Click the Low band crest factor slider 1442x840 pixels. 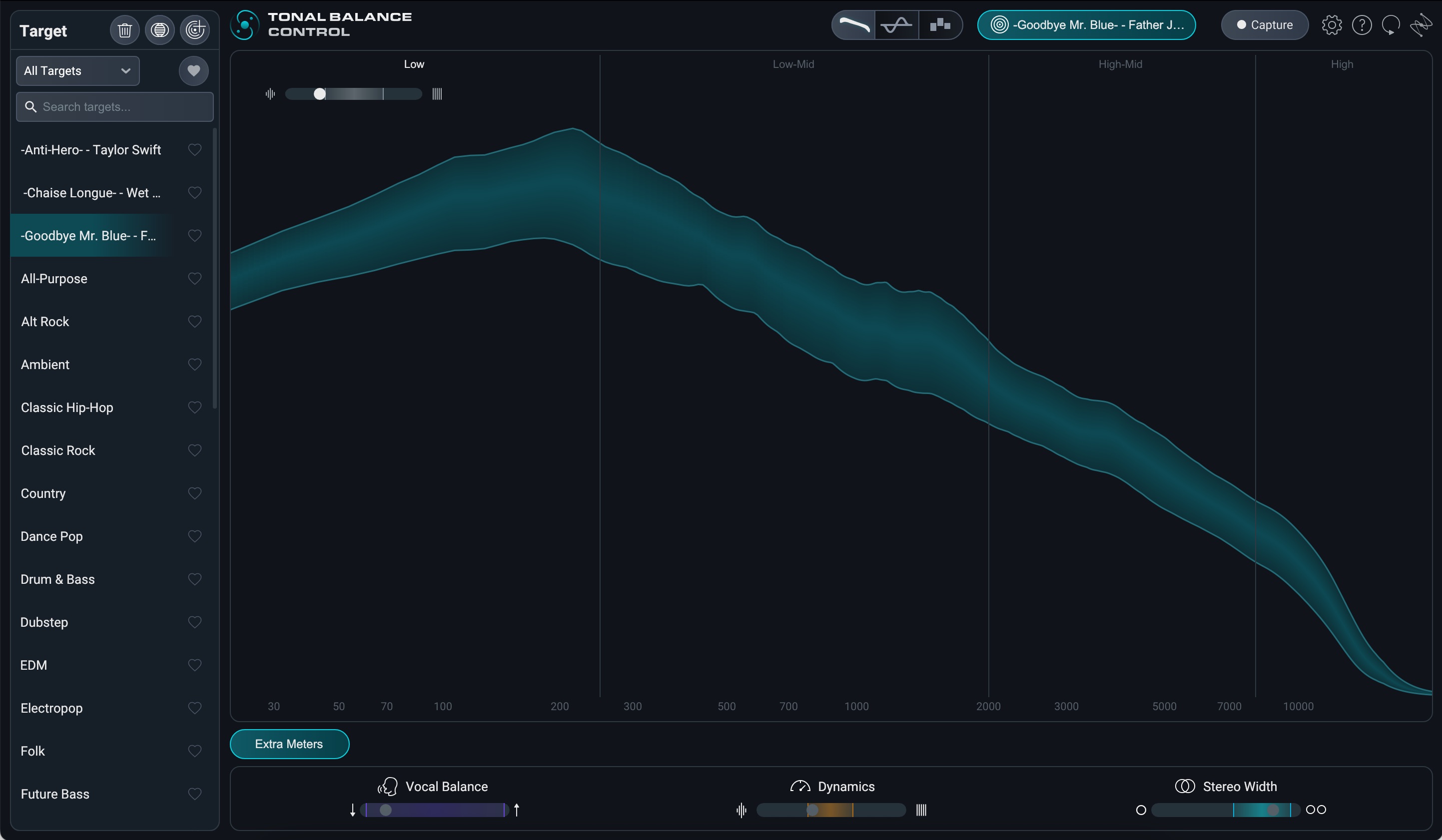[x=353, y=94]
